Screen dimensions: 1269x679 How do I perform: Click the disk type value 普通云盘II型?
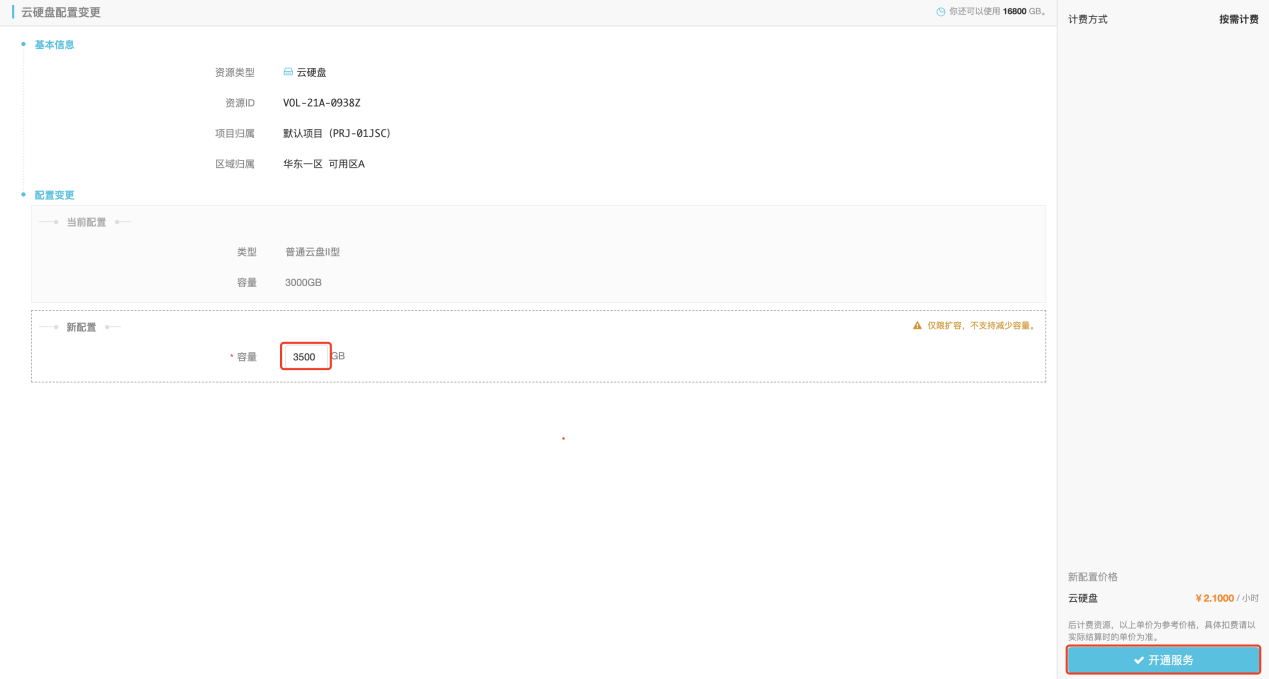tap(313, 252)
